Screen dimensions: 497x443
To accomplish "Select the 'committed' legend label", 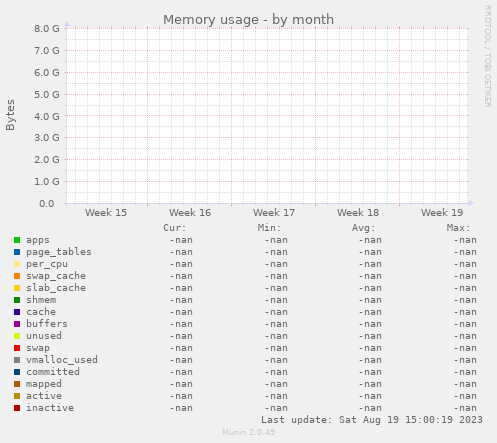I will click(x=53, y=372).
